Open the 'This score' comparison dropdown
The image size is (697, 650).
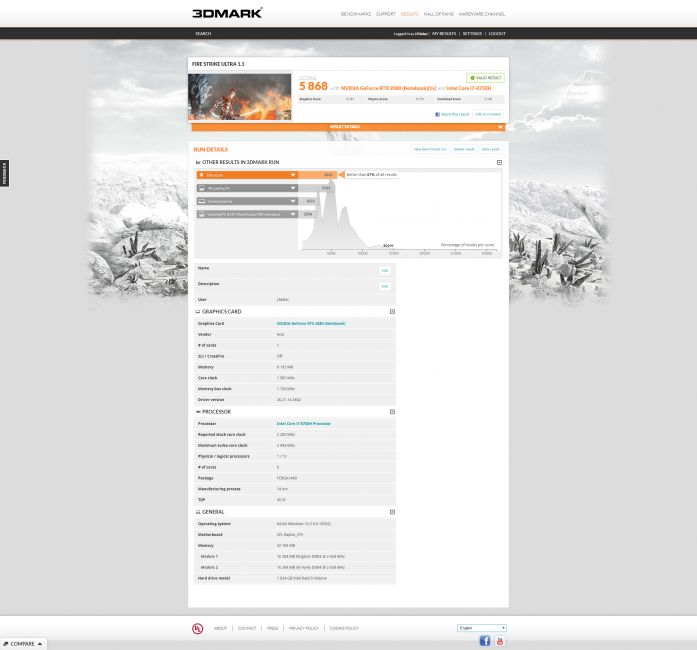point(293,175)
